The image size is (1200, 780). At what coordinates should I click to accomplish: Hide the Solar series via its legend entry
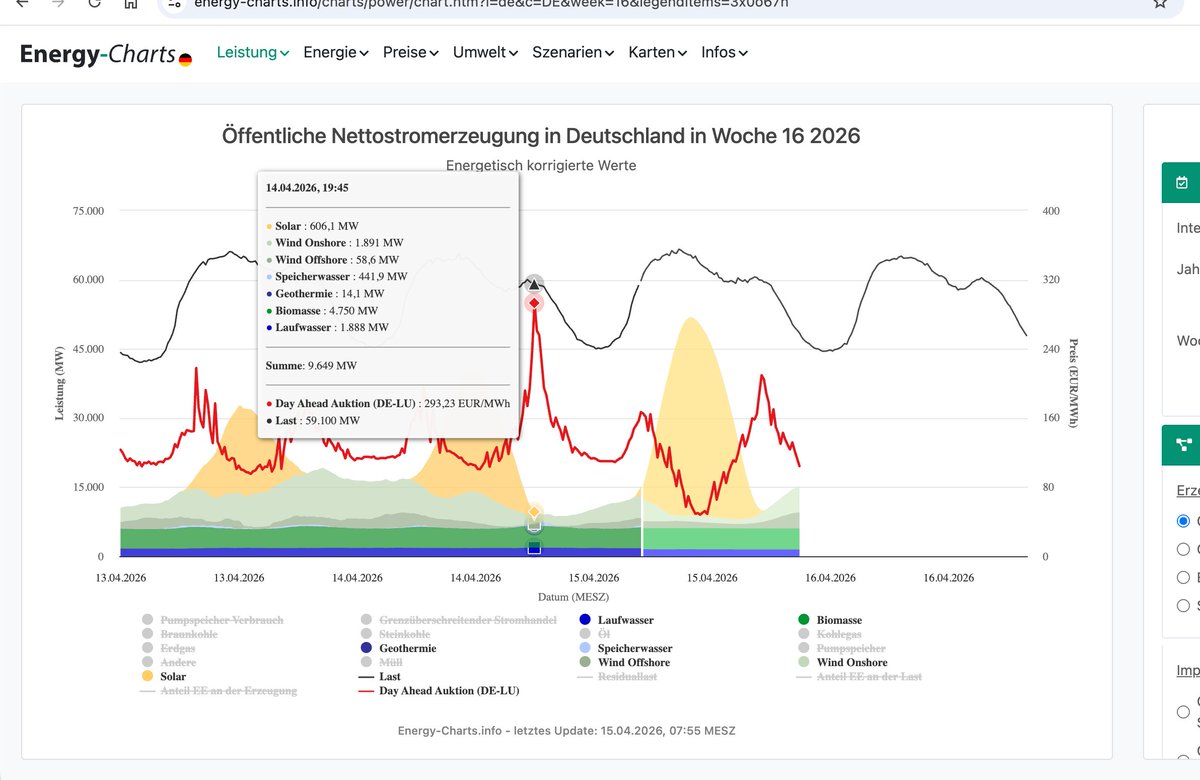pos(171,676)
